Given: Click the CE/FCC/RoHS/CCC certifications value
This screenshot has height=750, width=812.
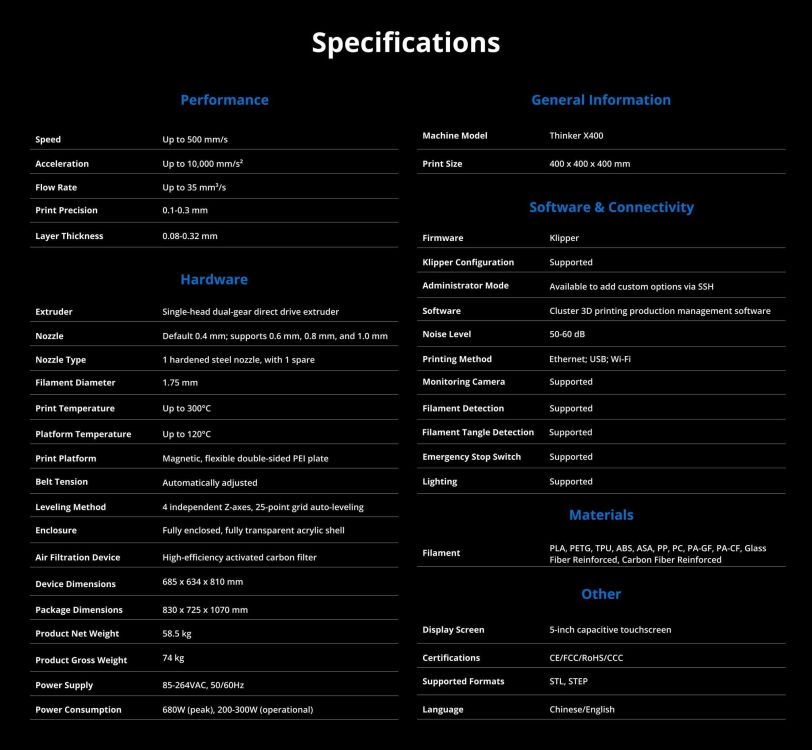Looking at the screenshot, I should 586,658.
